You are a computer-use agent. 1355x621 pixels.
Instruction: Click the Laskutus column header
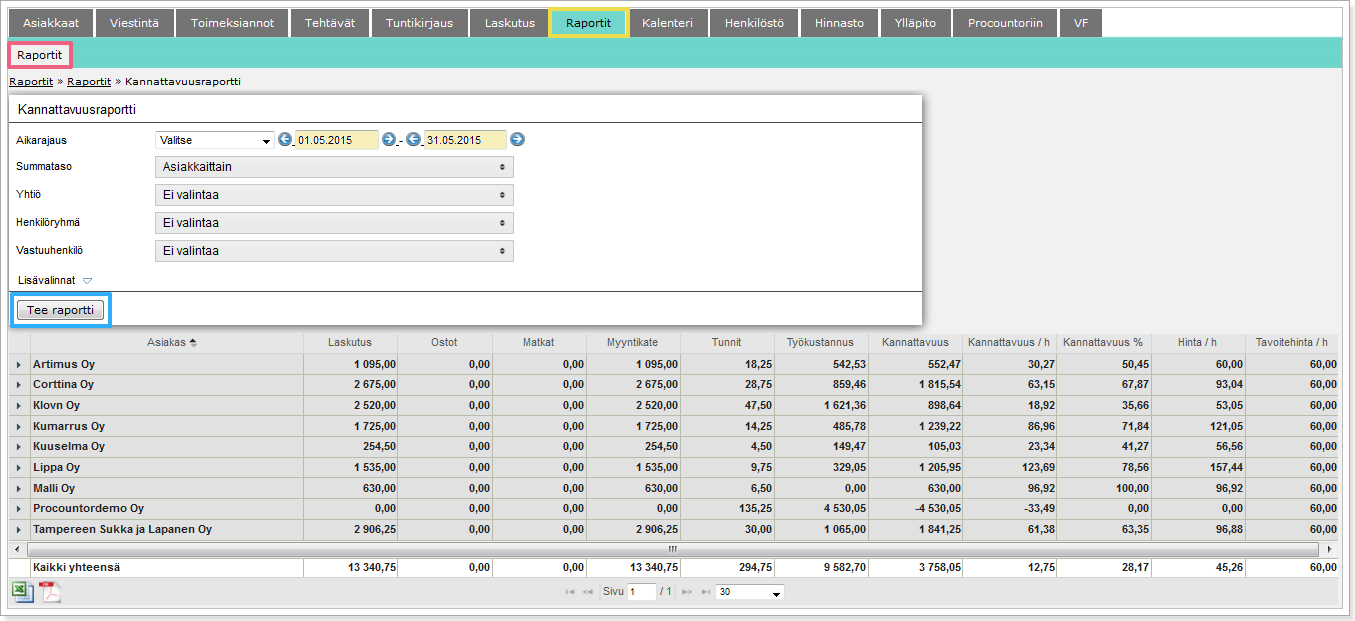(350, 342)
